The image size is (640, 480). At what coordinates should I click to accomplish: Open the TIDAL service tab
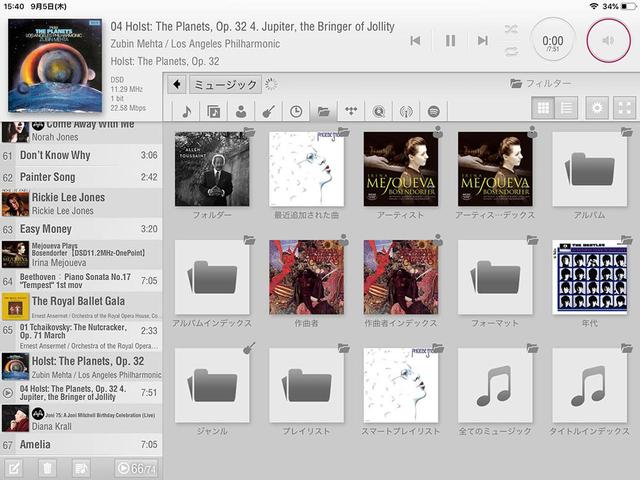[x=351, y=111]
